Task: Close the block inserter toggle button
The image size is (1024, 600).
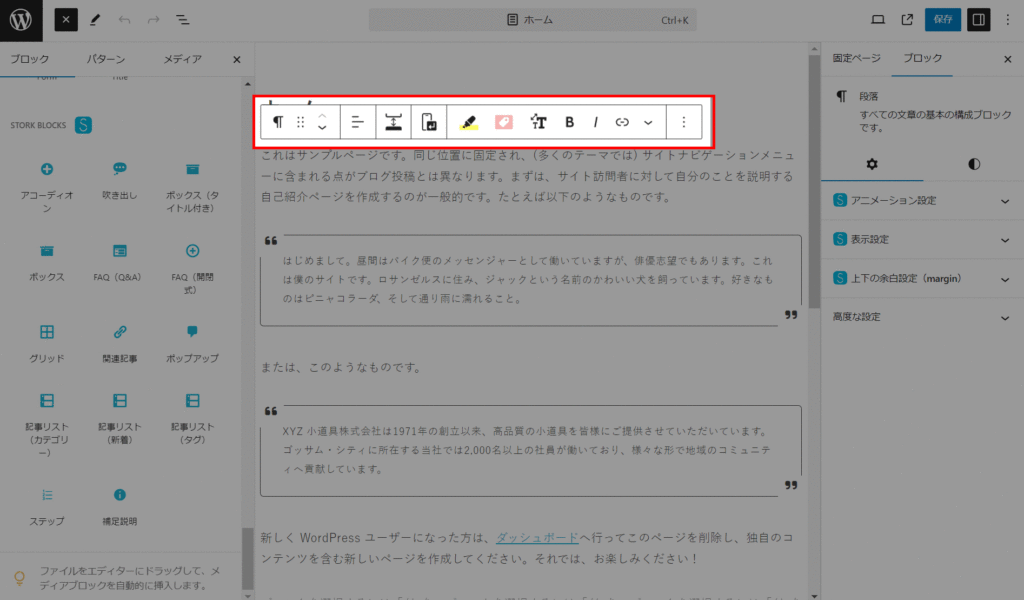Action: [x=66, y=20]
